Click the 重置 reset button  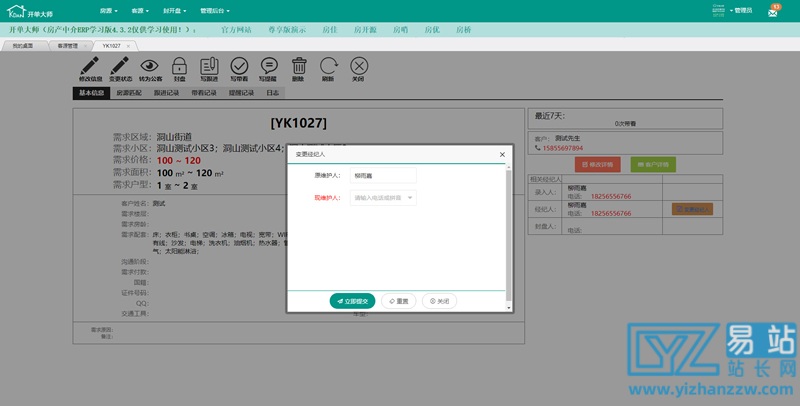398,301
